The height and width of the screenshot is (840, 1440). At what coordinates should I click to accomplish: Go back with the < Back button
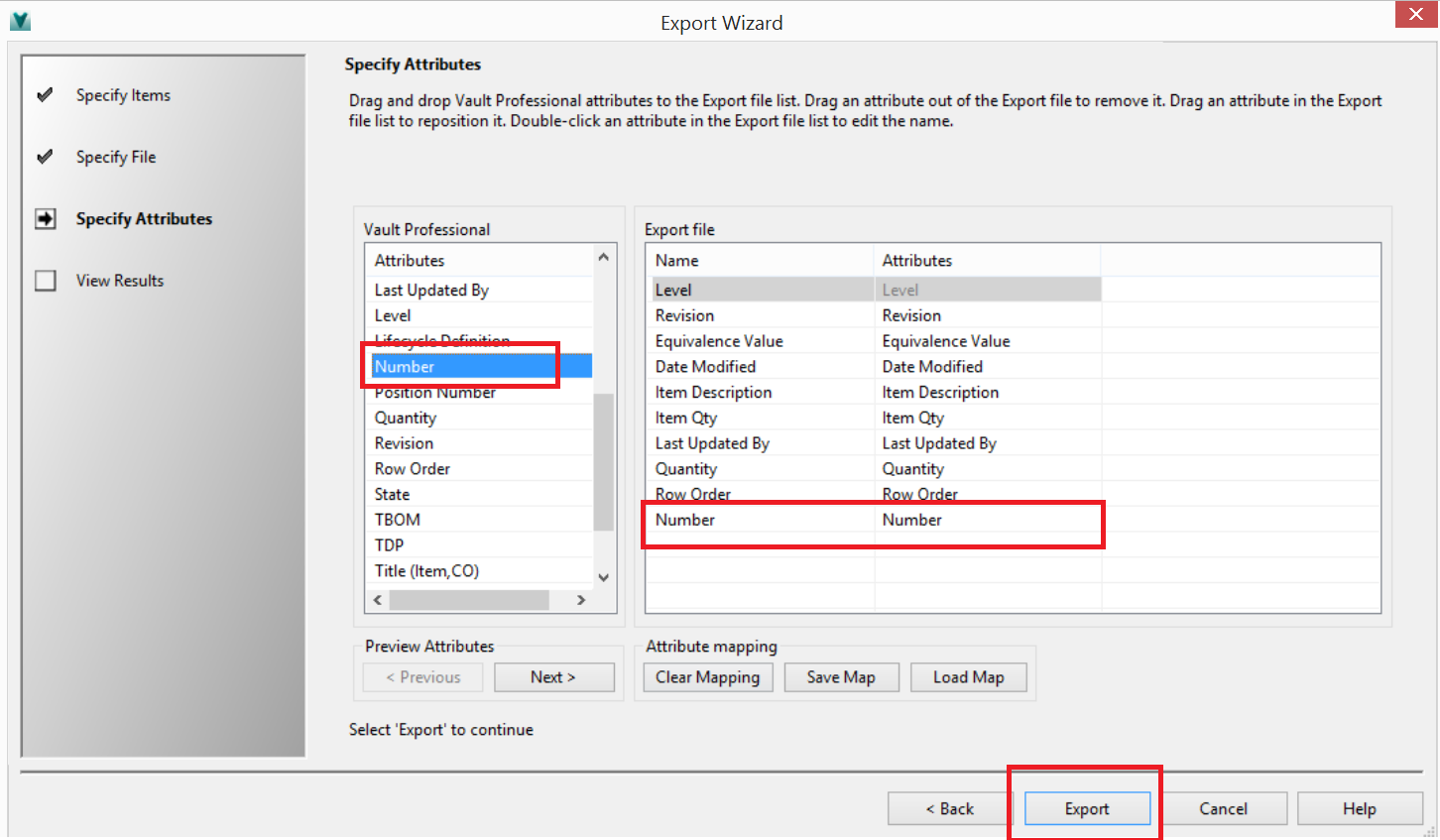(x=950, y=809)
